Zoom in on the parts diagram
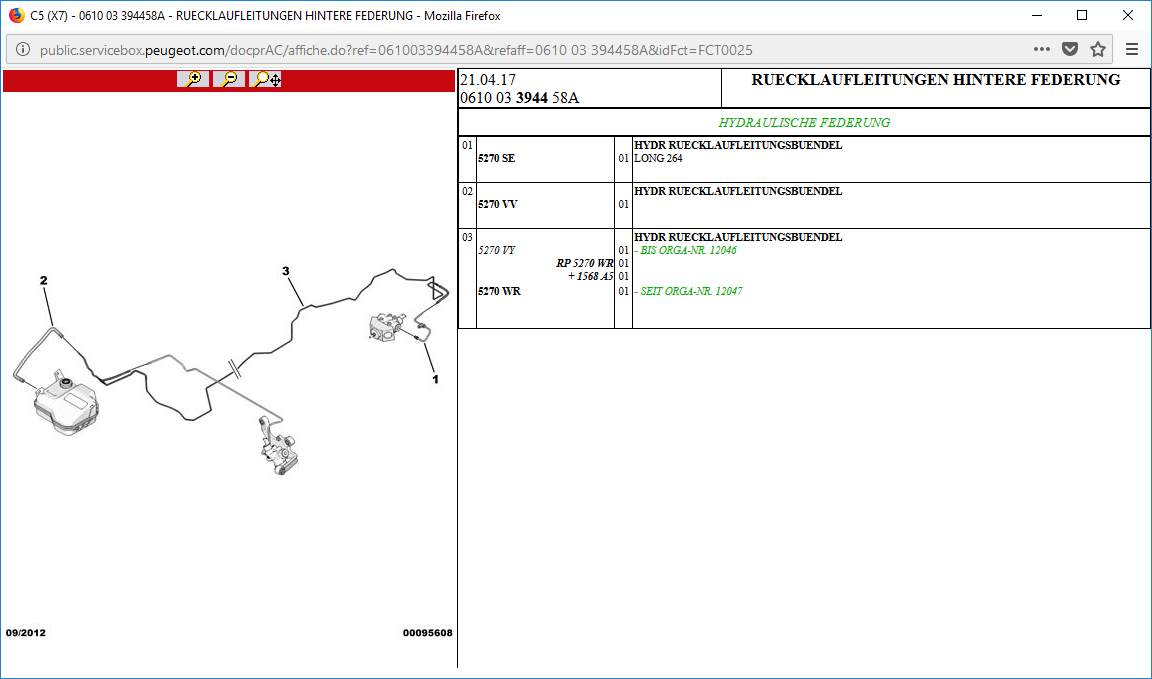 [x=193, y=79]
